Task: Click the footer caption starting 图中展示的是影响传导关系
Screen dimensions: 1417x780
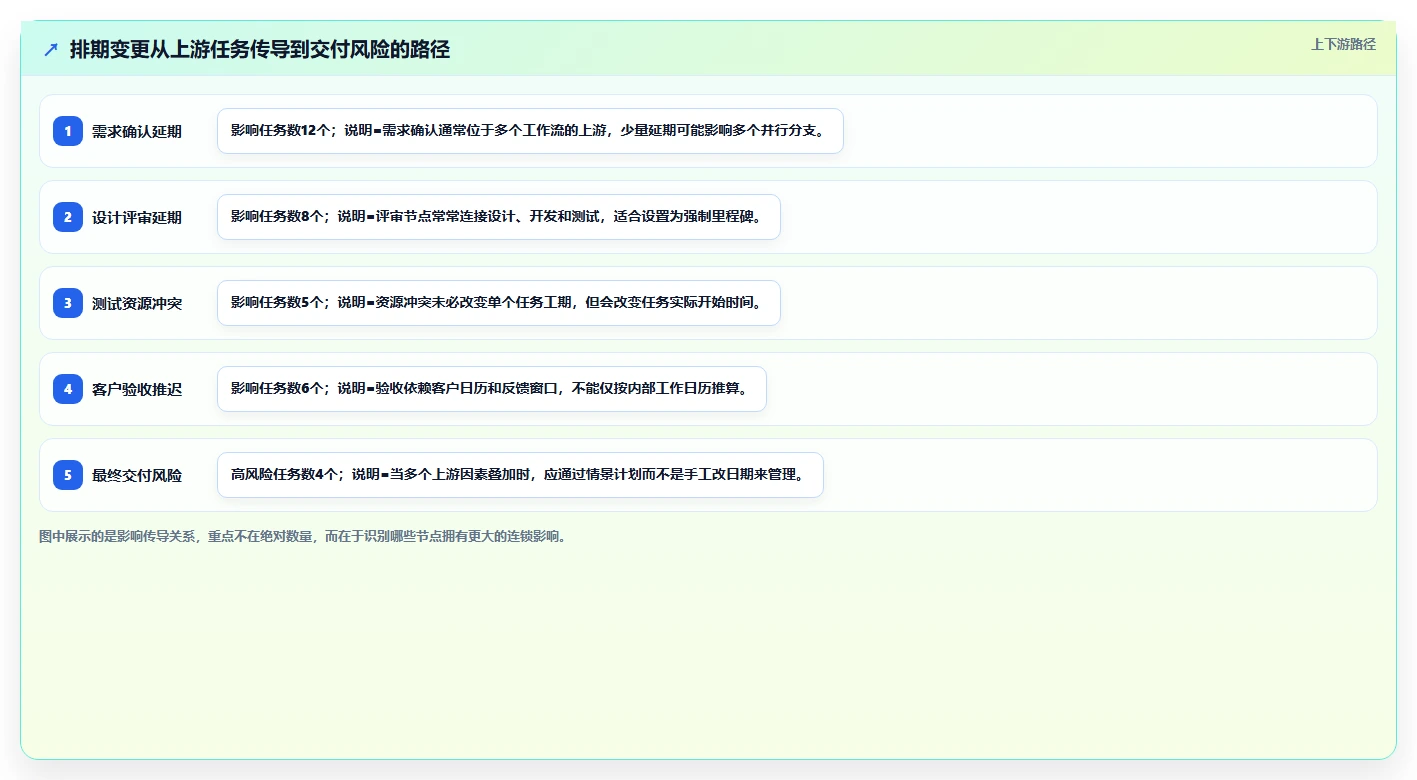Action: (306, 536)
